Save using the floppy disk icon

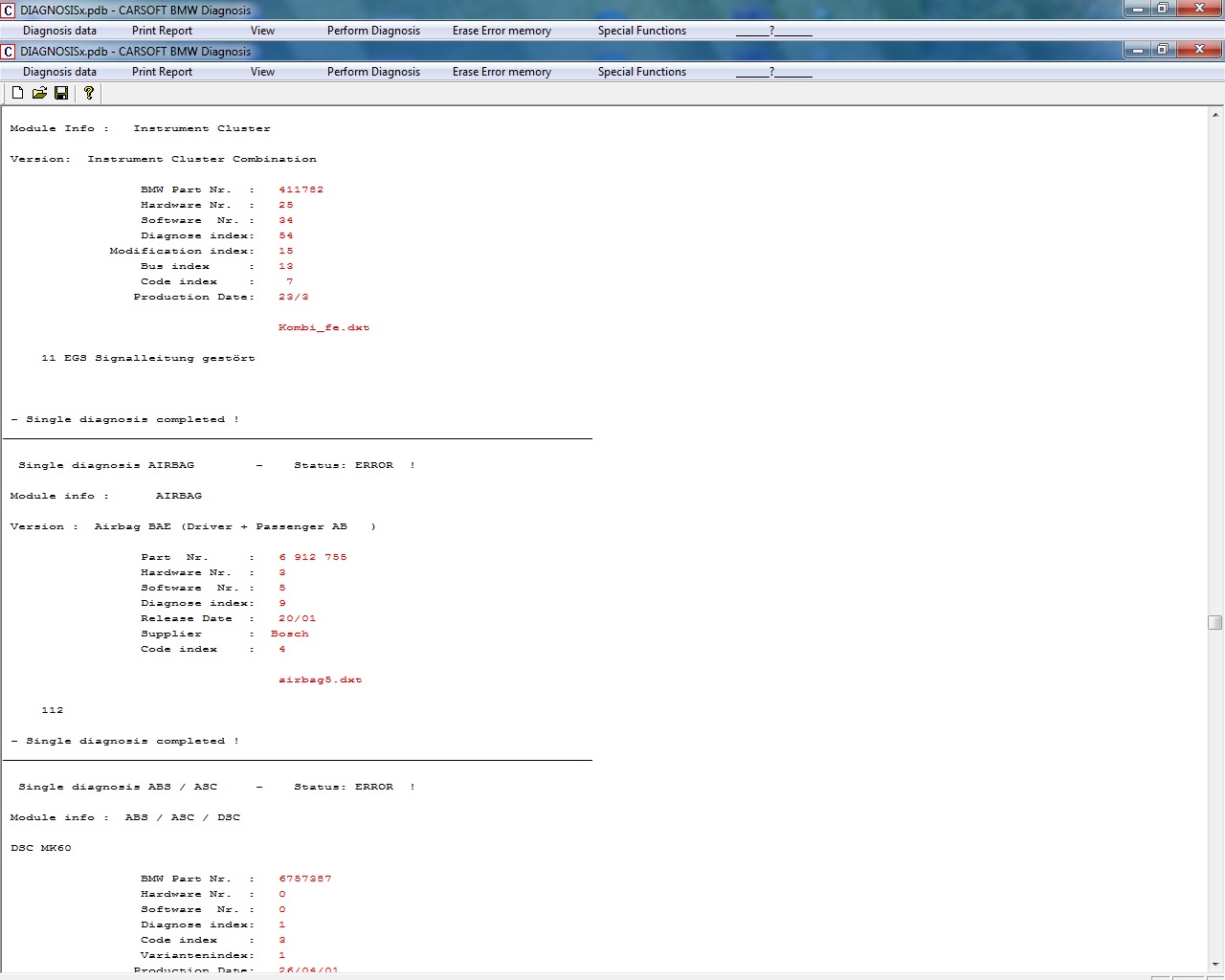click(x=61, y=93)
